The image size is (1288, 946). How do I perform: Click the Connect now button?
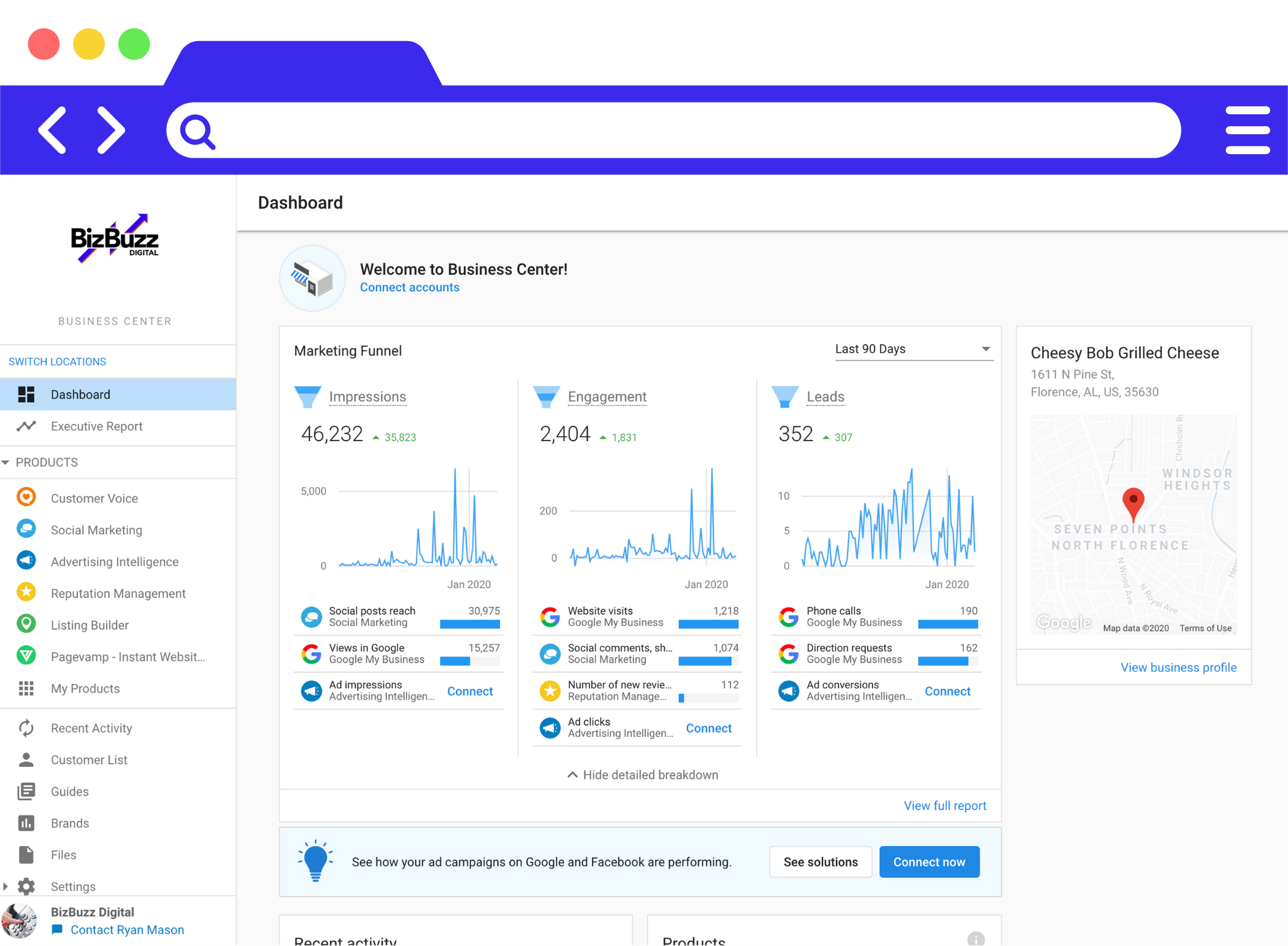coord(929,862)
